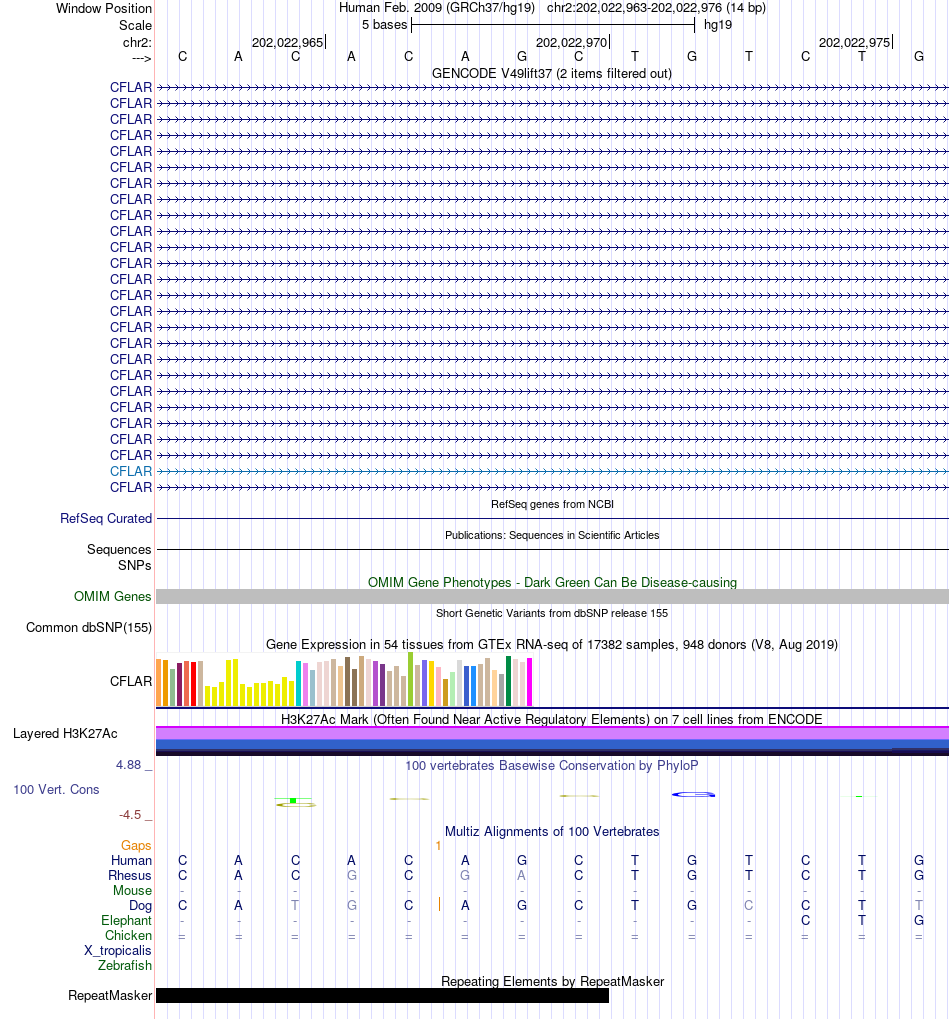Click the cyan bar in GTEx expression chart
950x1019 pixels.
coord(298,683)
